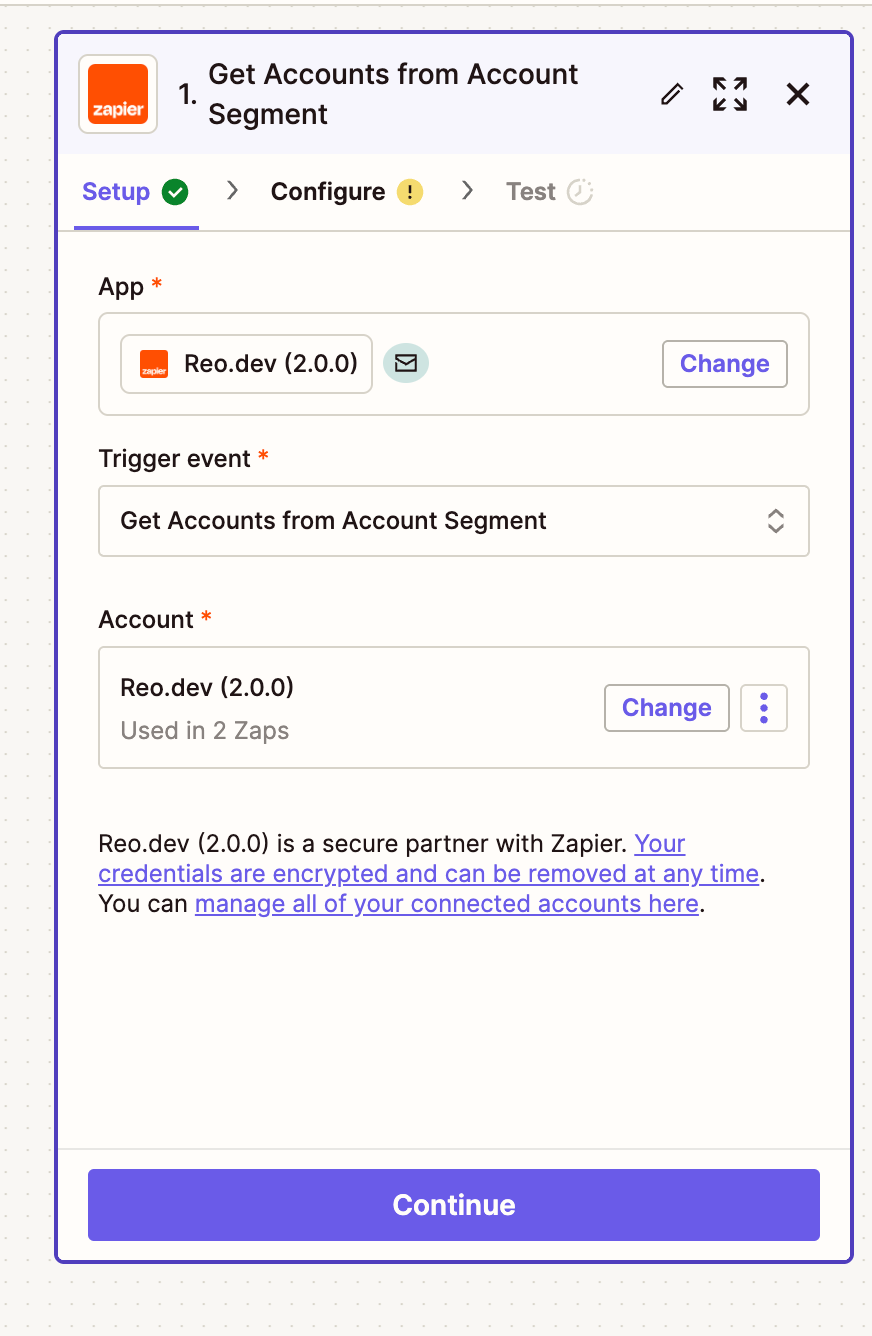Click the Trigger event up-down chevron arrows
This screenshot has height=1336, width=872.
(x=776, y=521)
